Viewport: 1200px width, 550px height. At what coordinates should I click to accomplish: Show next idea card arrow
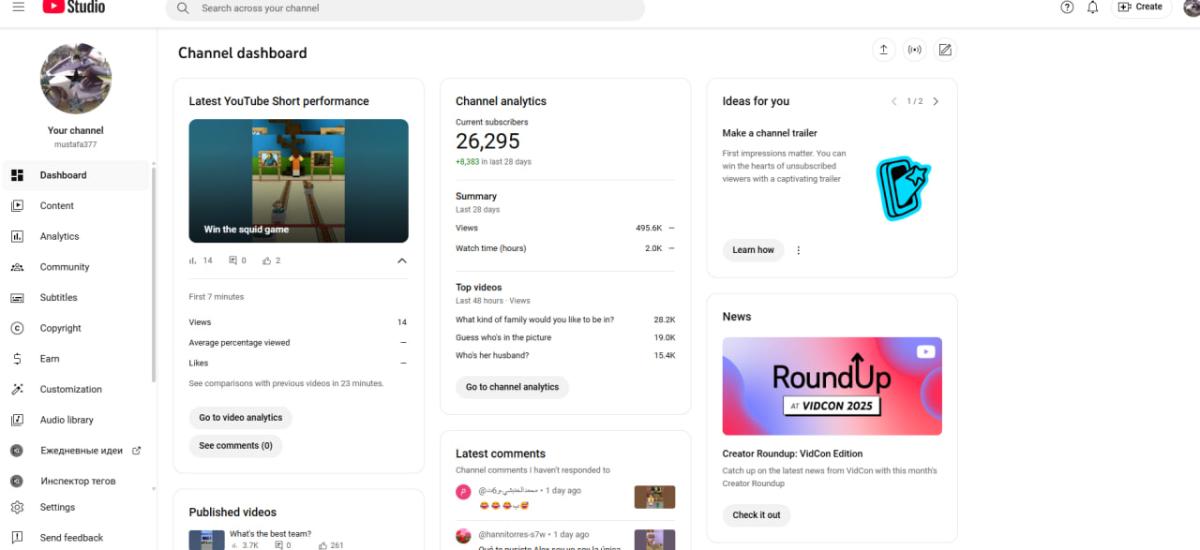(936, 101)
